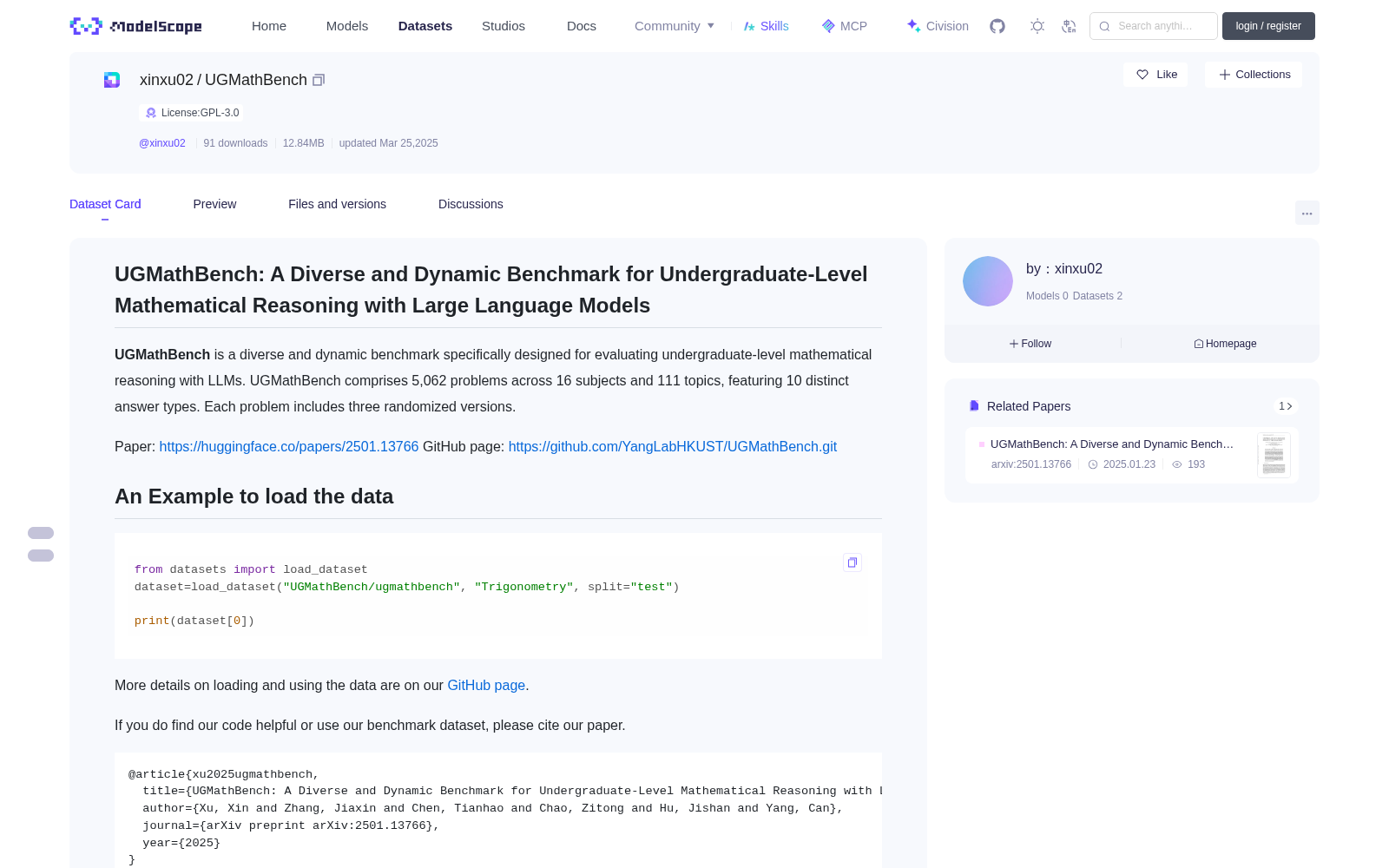The width and height of the screenshot is (1389, 868).
Task: Click the '2025.01.23' paper date
Action: 1129,464
